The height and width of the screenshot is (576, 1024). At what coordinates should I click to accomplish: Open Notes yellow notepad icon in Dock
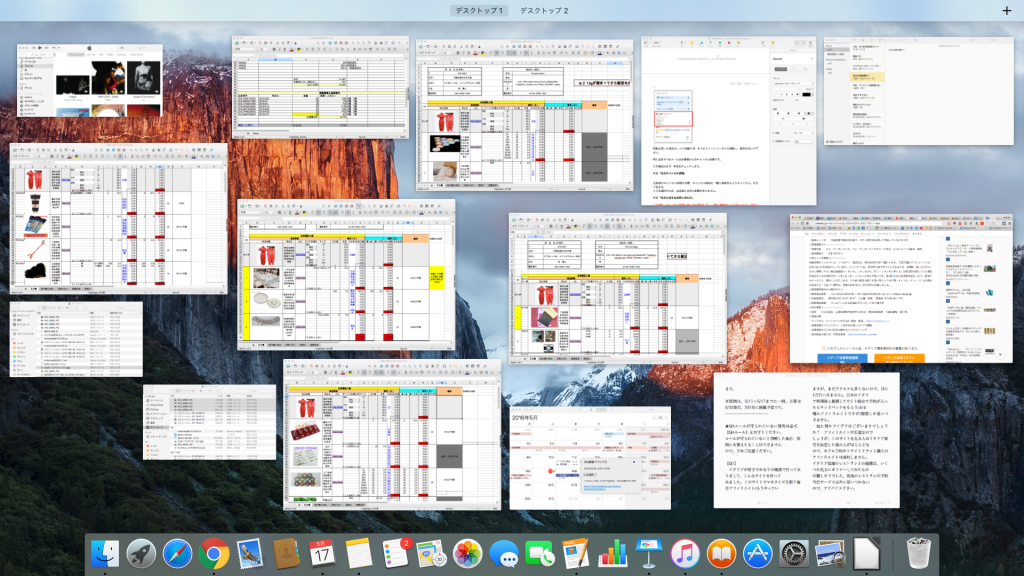[359, 554]
